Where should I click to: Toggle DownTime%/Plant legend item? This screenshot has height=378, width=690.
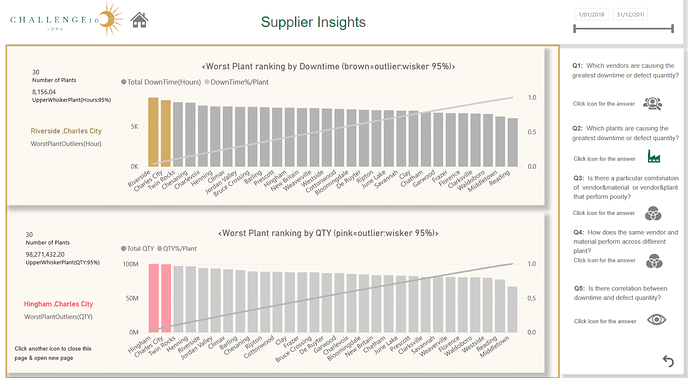tap(236, 82)
